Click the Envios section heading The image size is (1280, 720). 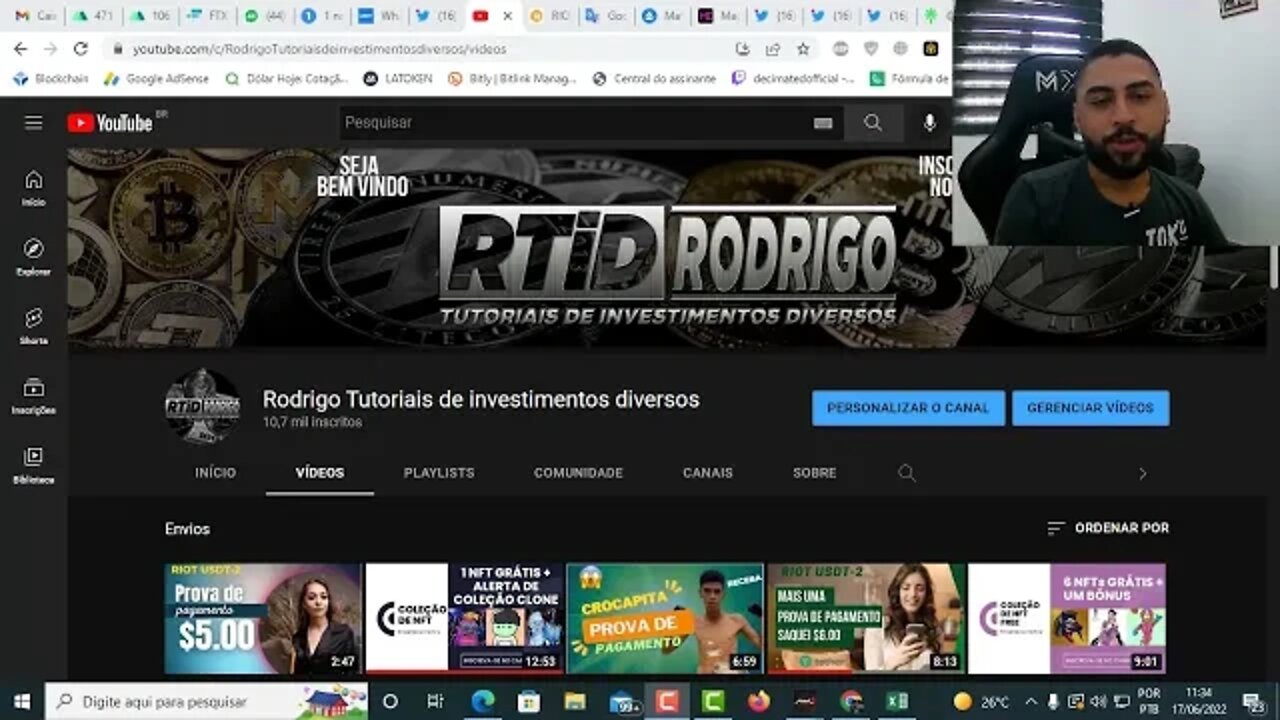187,529
